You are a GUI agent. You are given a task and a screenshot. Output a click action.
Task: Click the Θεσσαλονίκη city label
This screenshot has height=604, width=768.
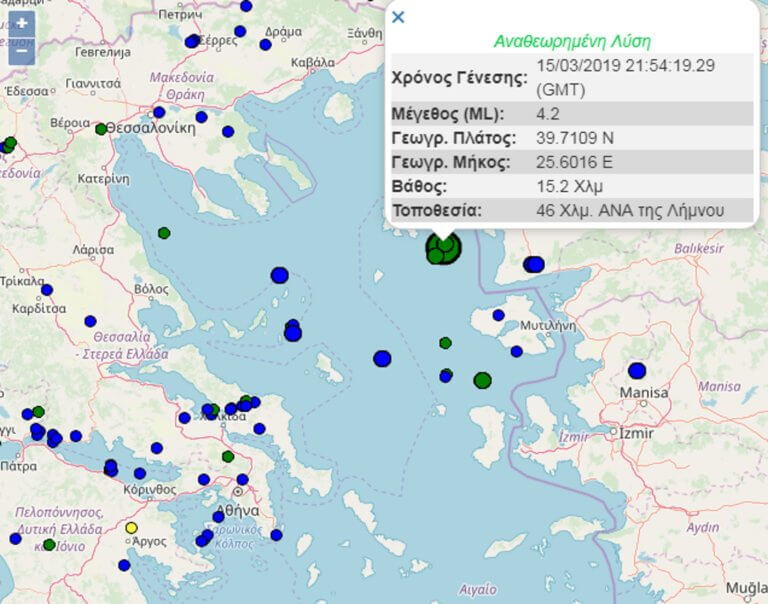pos(151,128)
